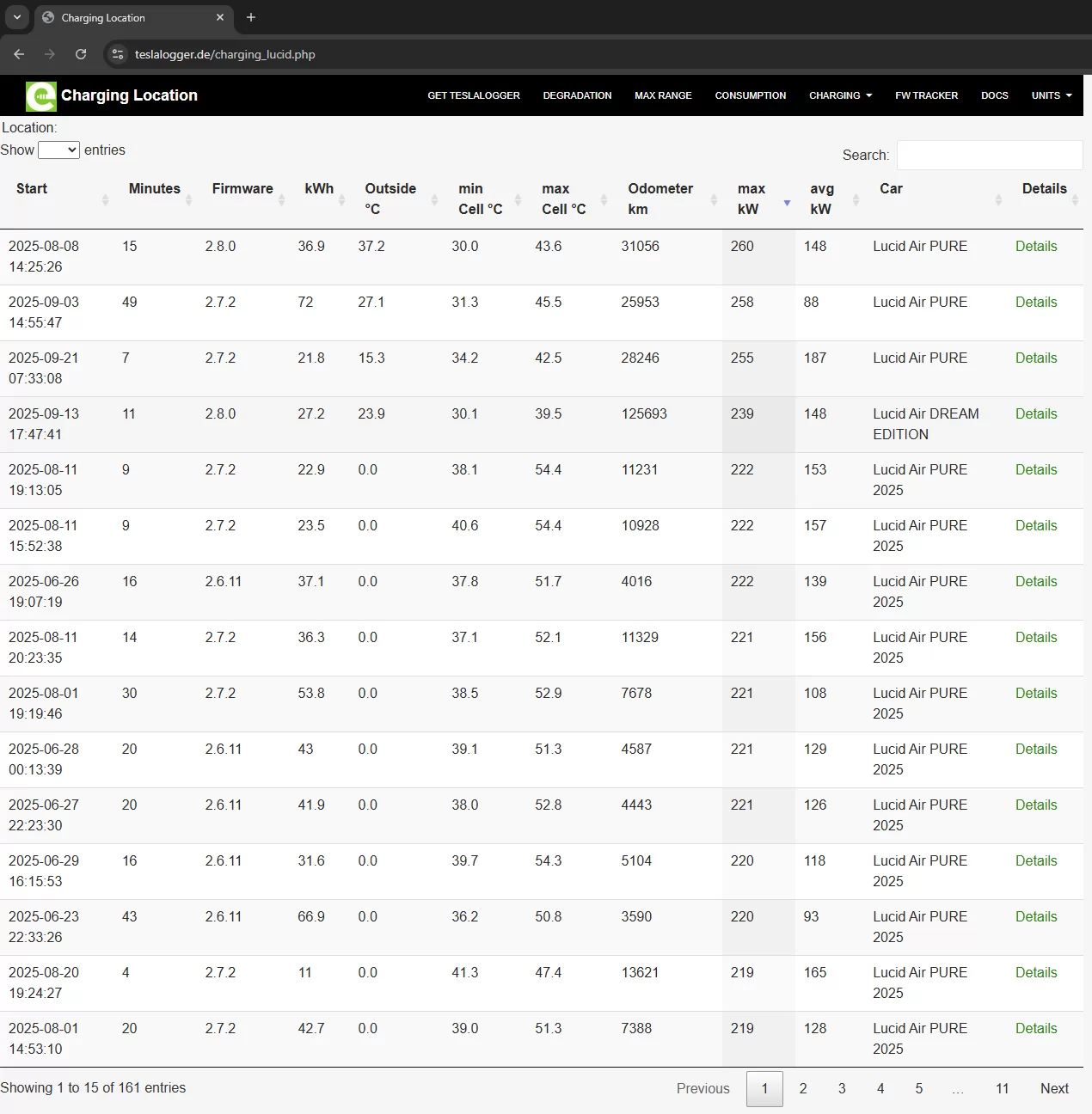This screenshot has width=1092, height=1114.
Task: Select 'Showing 1 to 15 of 161 entries' text
Action: coord(93,1087)
